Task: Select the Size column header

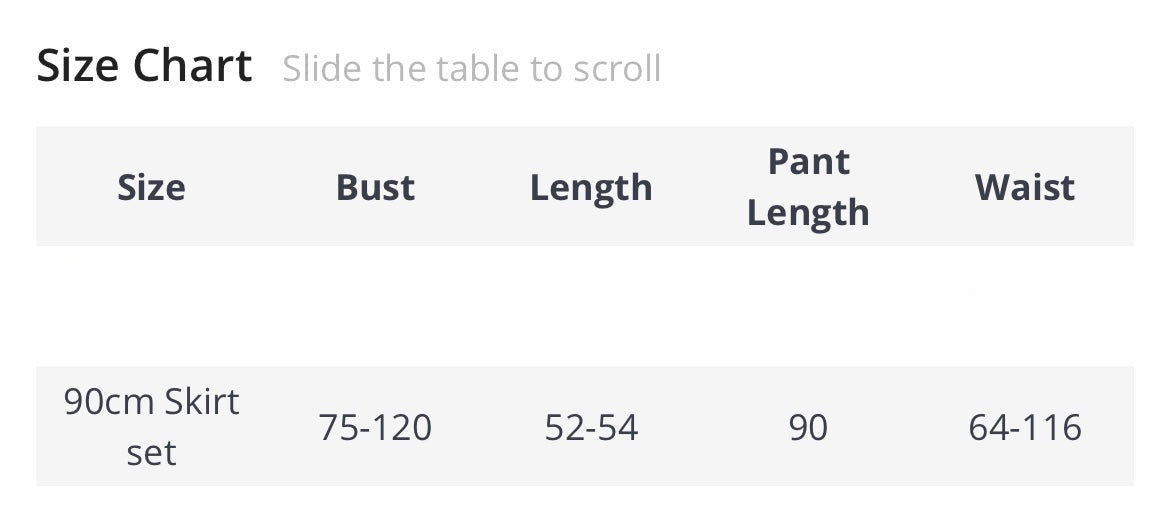Action: 151,187
